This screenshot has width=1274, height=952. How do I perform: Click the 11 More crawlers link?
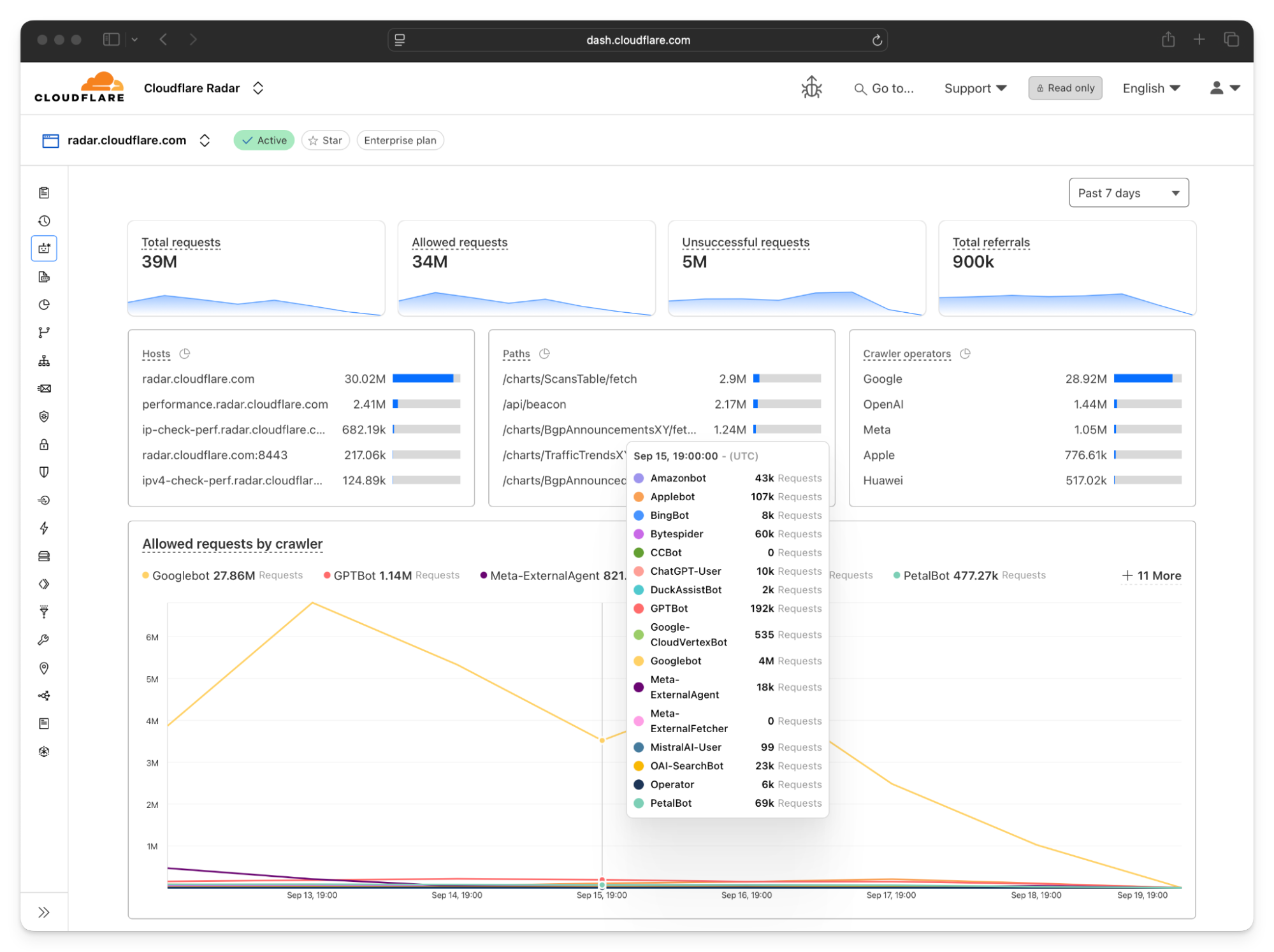[x=1151, y=575]
